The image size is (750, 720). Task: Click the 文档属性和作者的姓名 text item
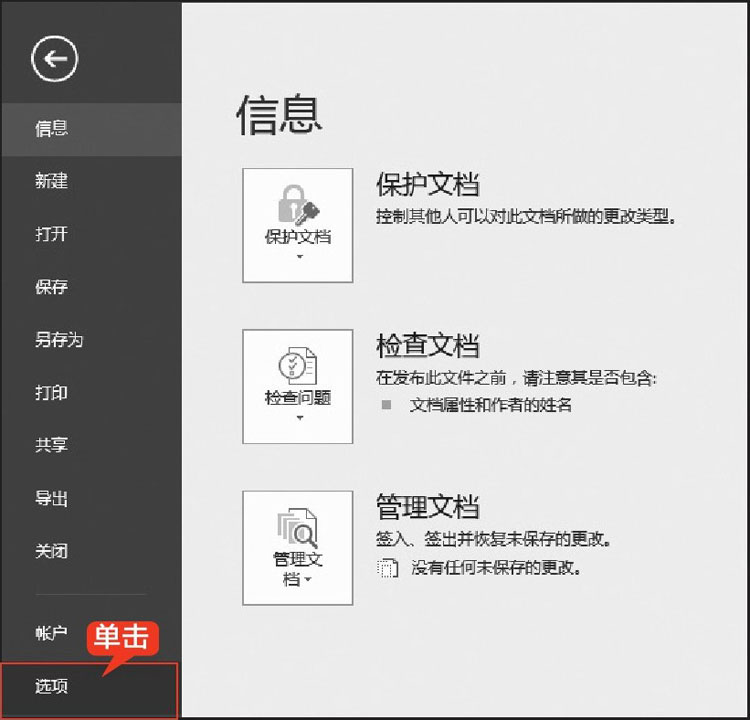pos(491,405)
